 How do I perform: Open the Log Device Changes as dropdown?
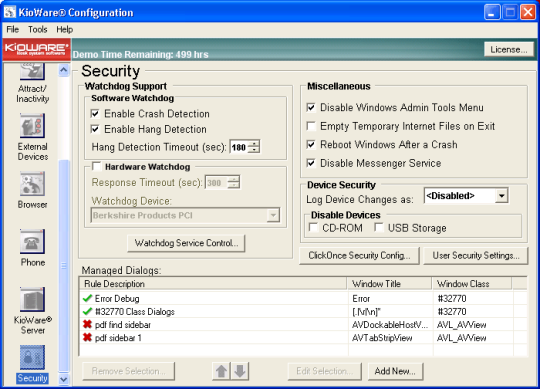click(x=502, y=196)
